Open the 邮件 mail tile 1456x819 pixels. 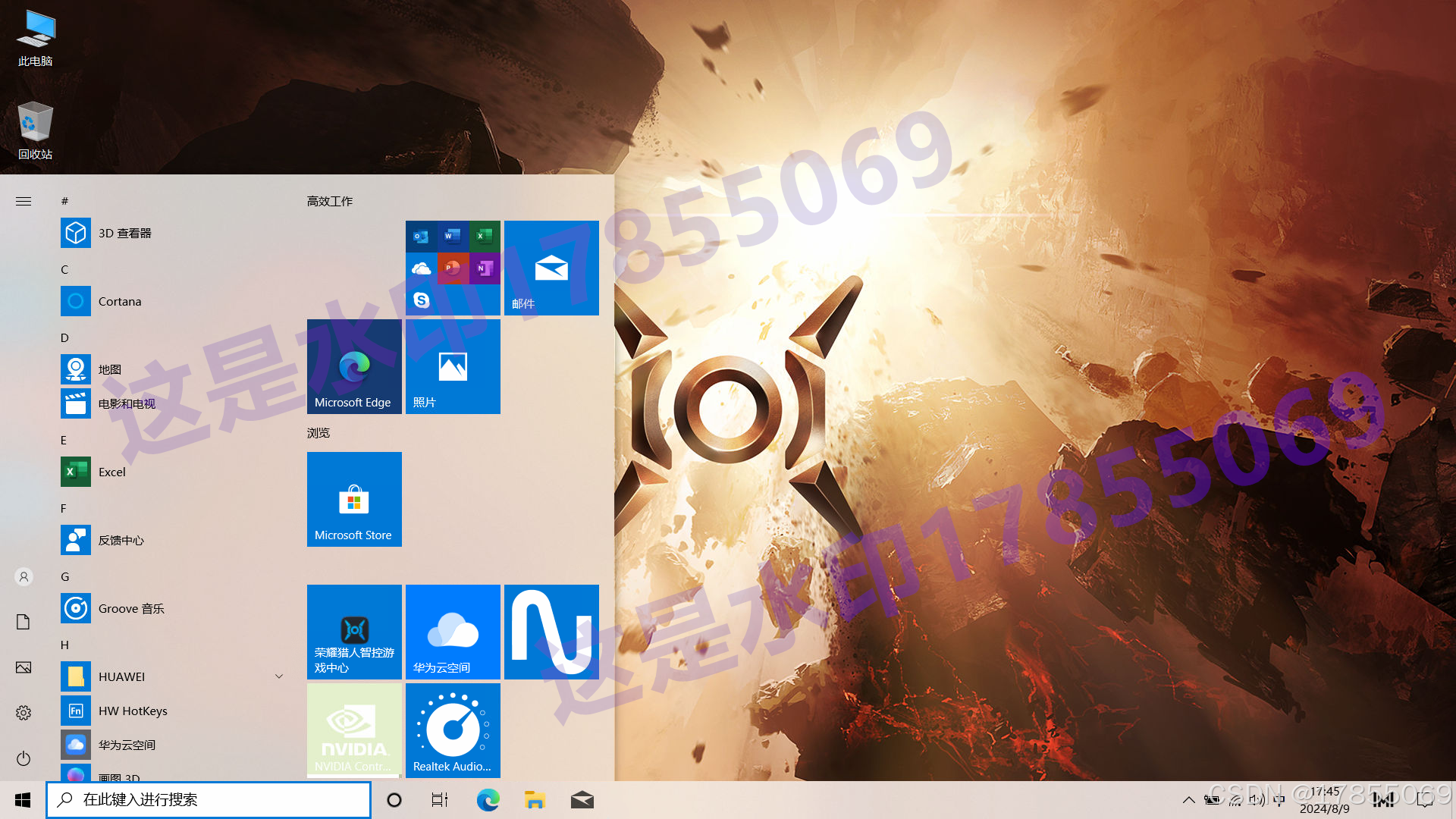[551, 268]
